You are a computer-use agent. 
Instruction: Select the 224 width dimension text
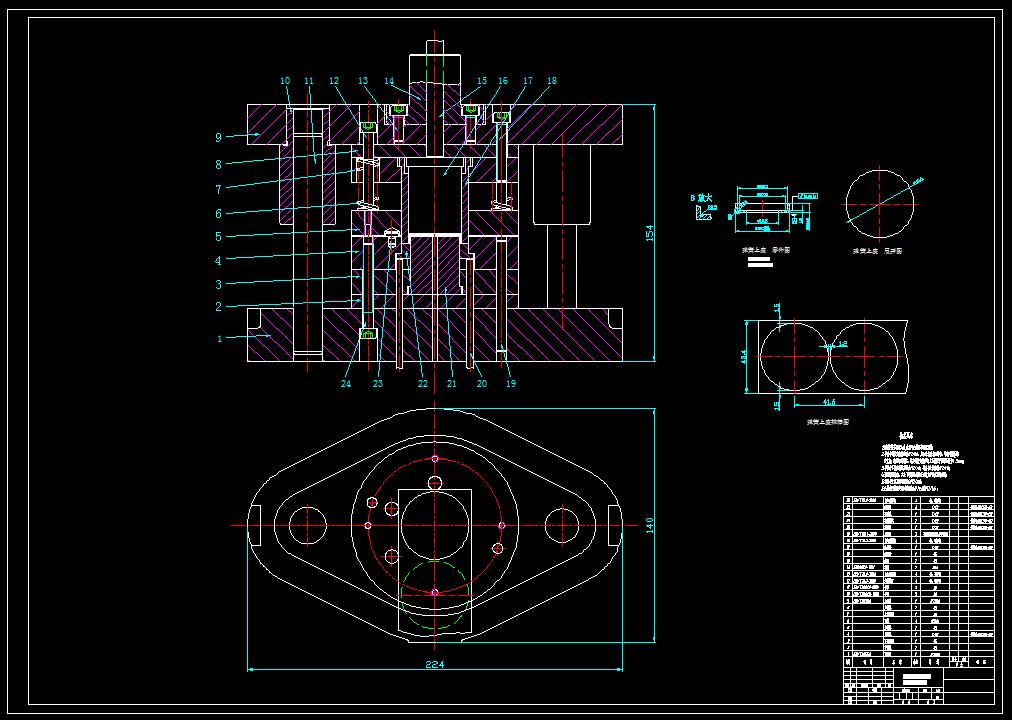click(x=435, y=664)
